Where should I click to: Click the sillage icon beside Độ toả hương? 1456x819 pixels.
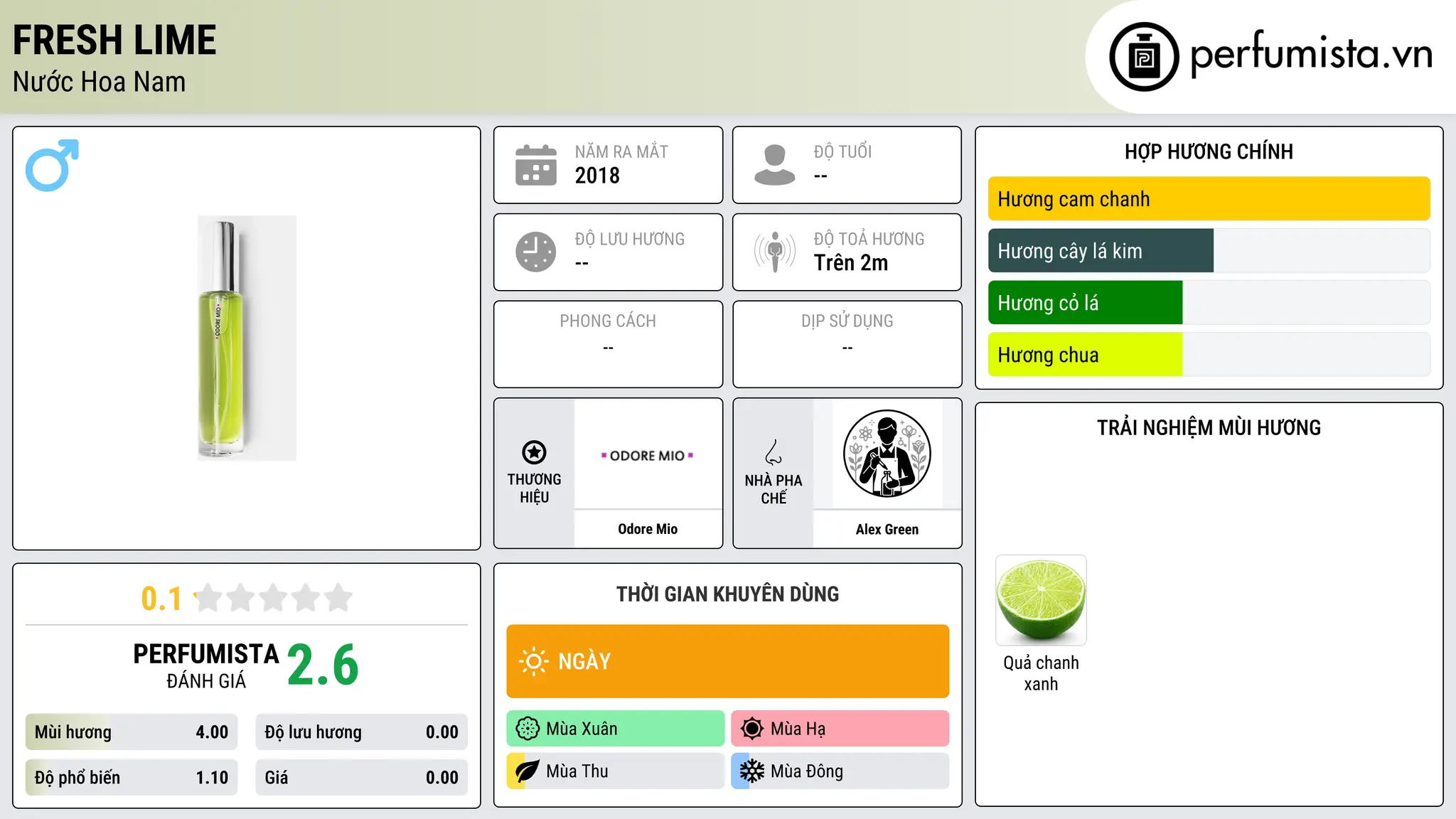pos(775,252)
